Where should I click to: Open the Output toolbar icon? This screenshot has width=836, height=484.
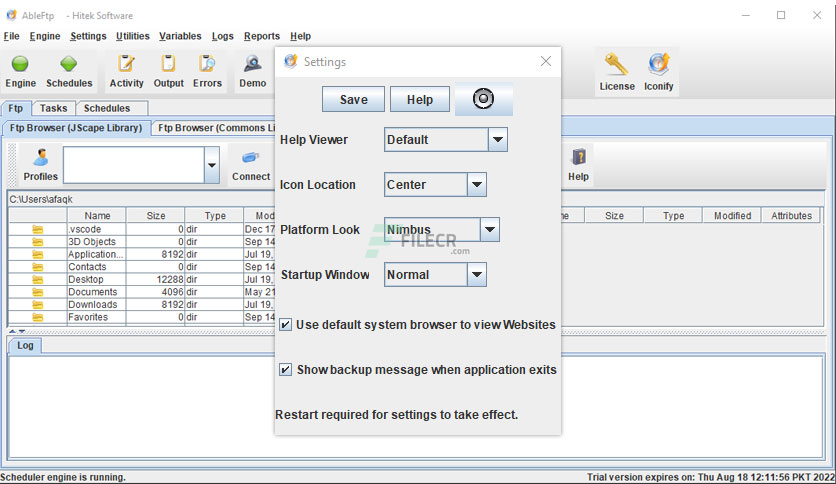tap(168, 63)
